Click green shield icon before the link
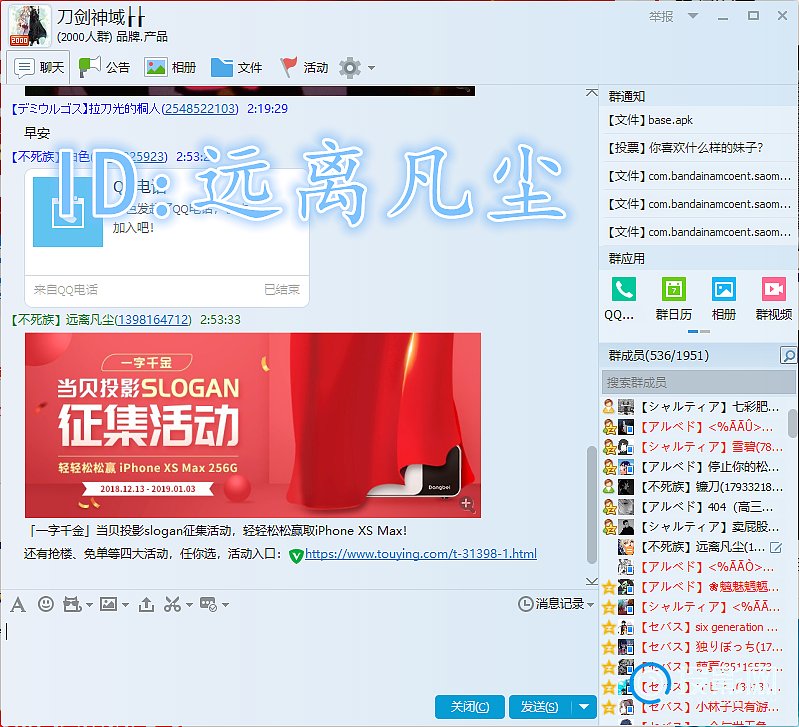This screenshot has height=727, width=799. coord(296,555)
